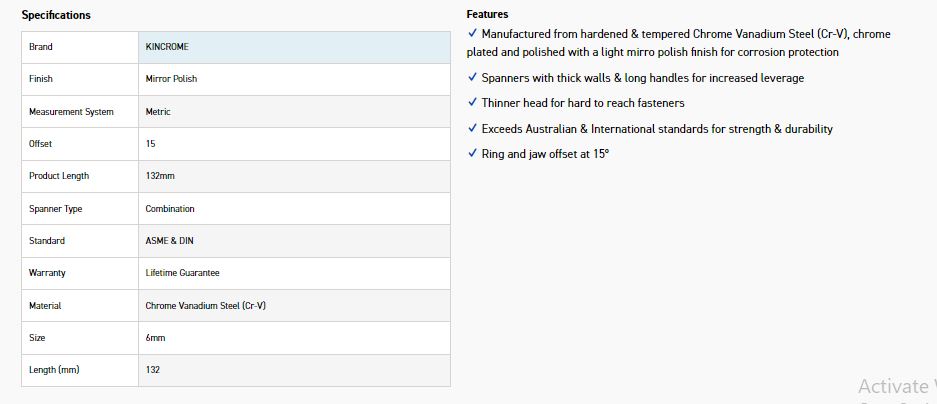Click the Offset row label
937x404 pixels.
pos(41,144)
